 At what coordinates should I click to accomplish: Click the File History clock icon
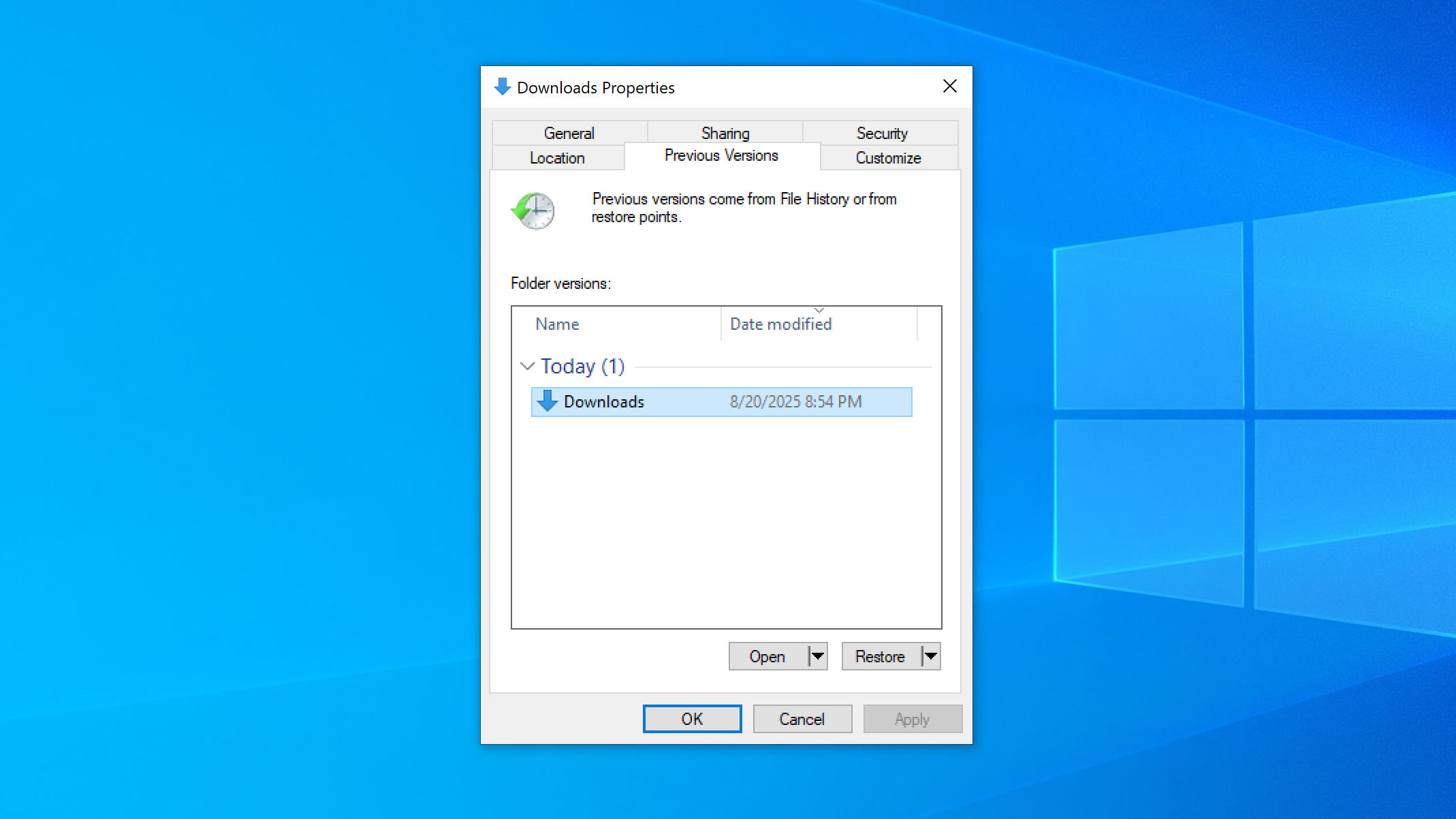click(534, 211)
